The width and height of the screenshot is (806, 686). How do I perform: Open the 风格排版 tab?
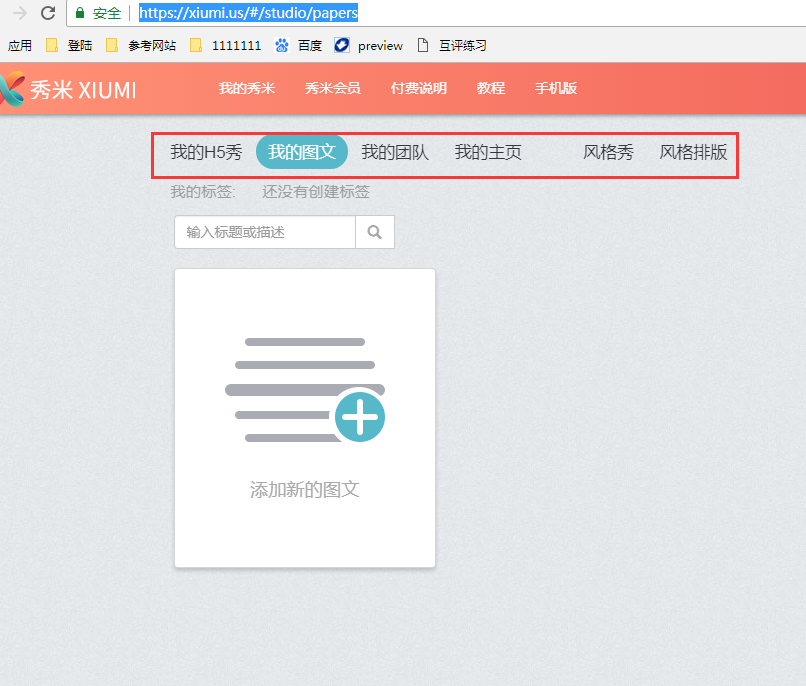point(694,153)
